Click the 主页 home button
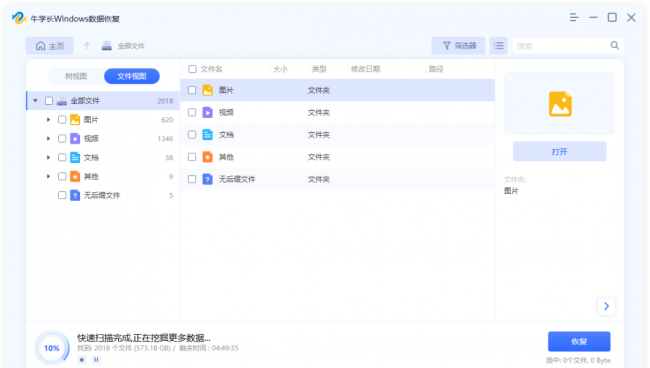 pos(50,46)
